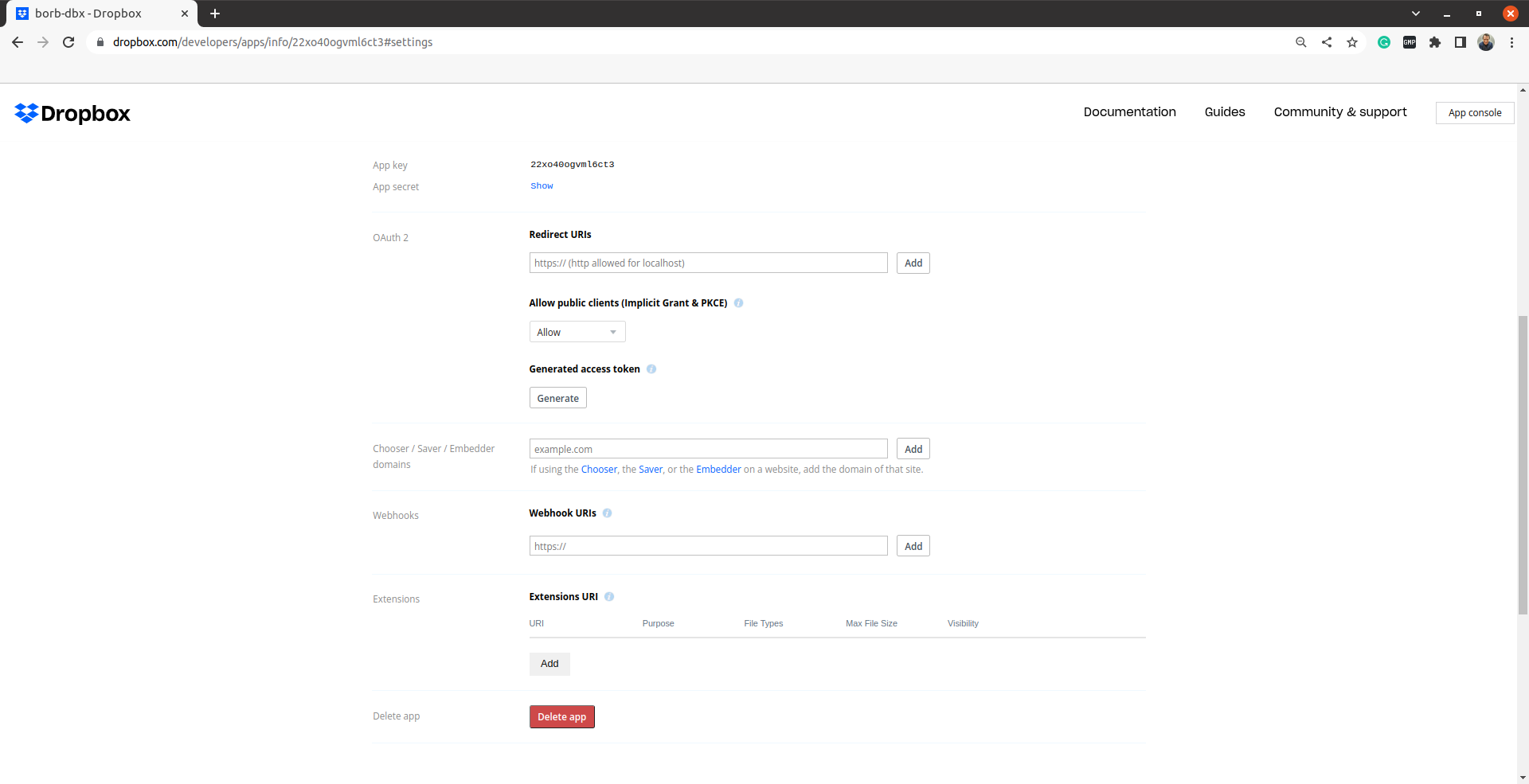
Task: Open the GNP extension icon
Action: 1410,42
